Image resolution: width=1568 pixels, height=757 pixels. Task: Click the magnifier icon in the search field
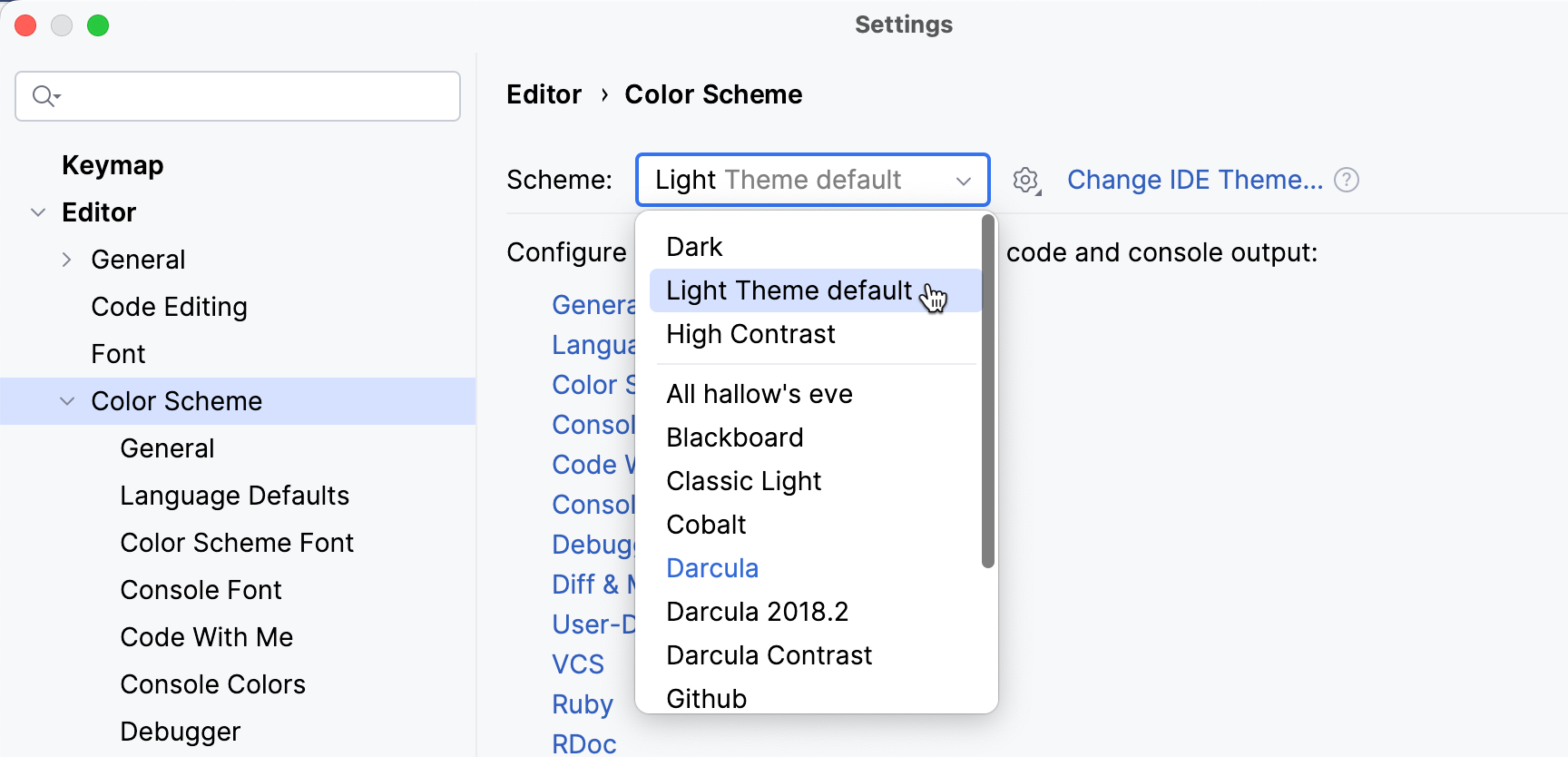[x=44, y=95]
